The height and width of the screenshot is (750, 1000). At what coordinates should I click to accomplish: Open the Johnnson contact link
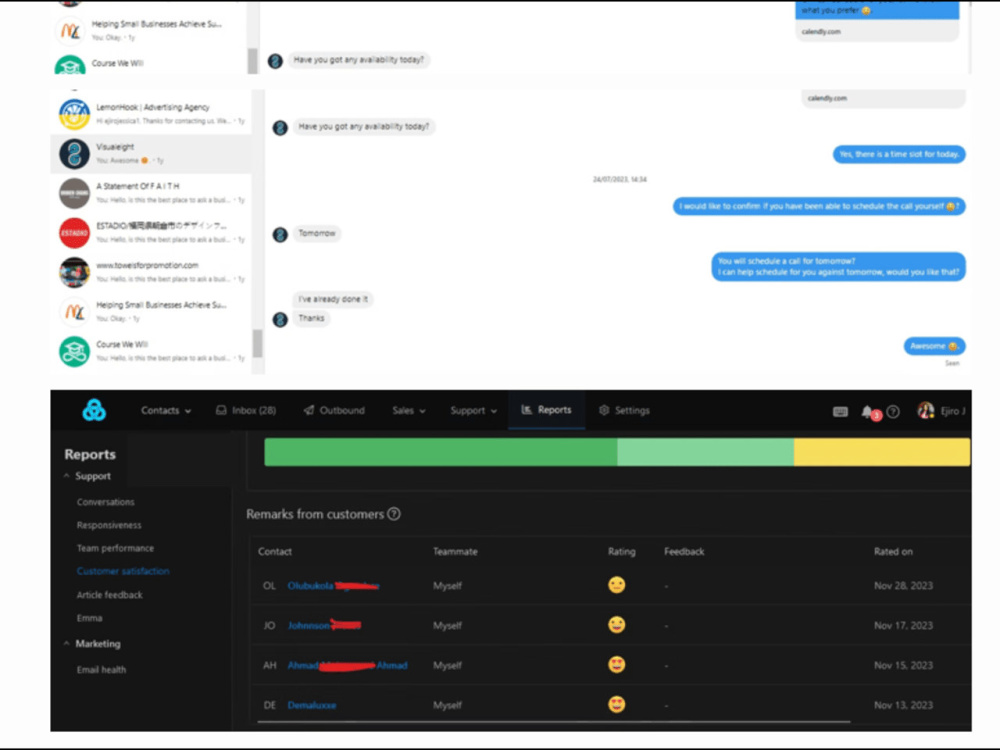click(x=324, y=626)
